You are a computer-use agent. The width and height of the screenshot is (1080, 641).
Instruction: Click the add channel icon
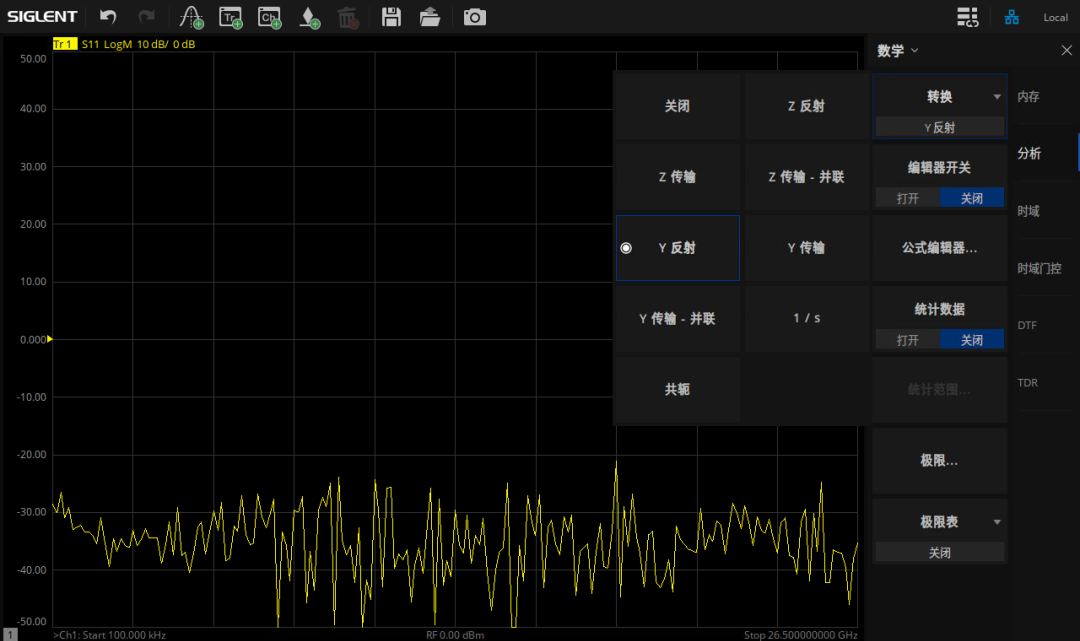tap(270, 17)
